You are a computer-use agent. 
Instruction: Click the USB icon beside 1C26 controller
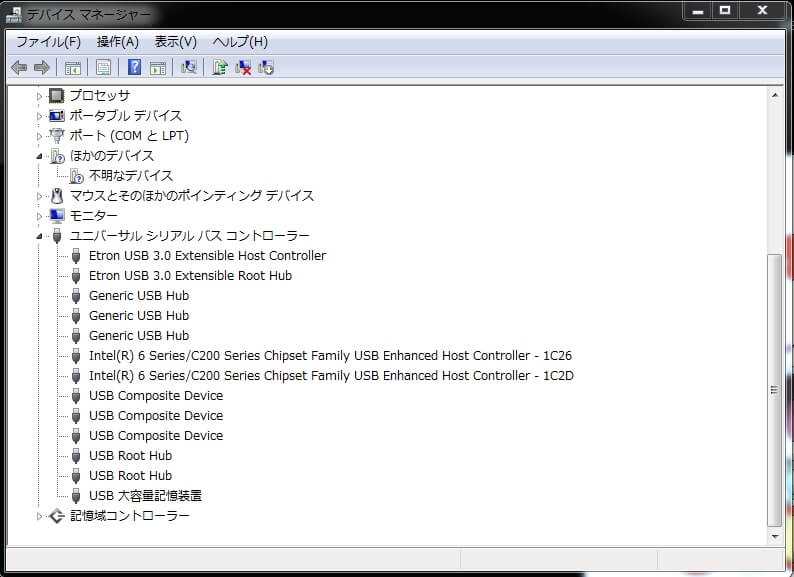pos(76,356)
